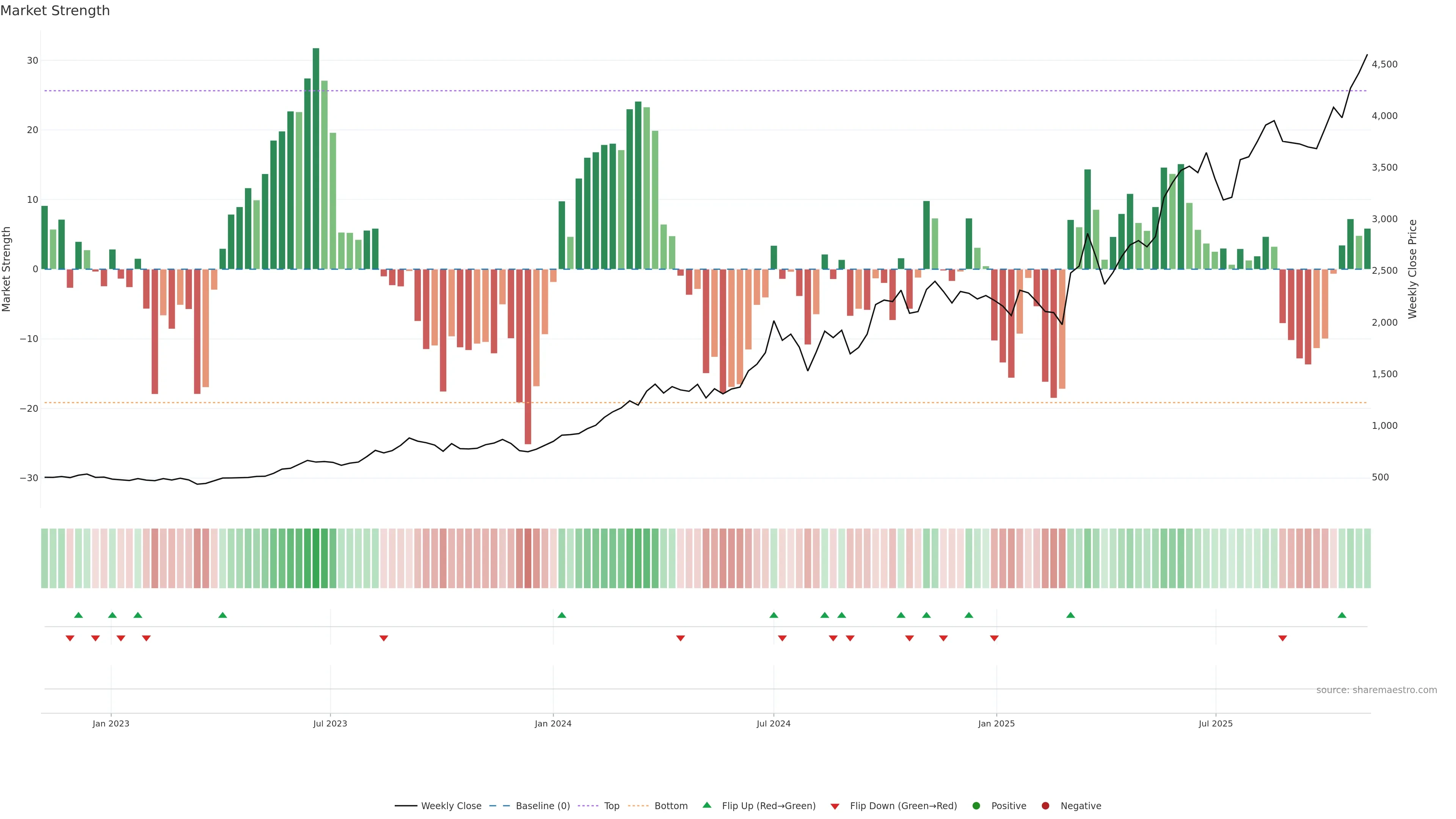1456x819 pixels.
Task: Click the leftmost red flip-down triangle marker
Action: coord(70,638)
